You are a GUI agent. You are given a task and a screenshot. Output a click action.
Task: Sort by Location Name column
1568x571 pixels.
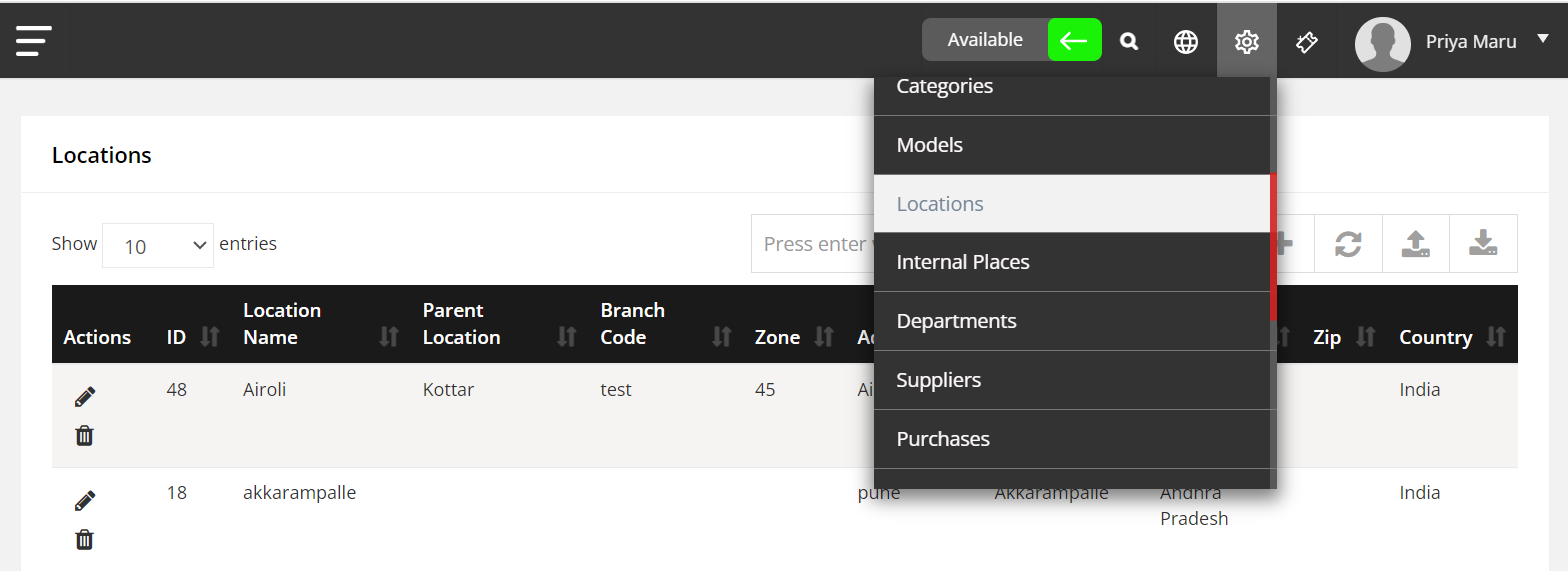click(x=389, y=337)
